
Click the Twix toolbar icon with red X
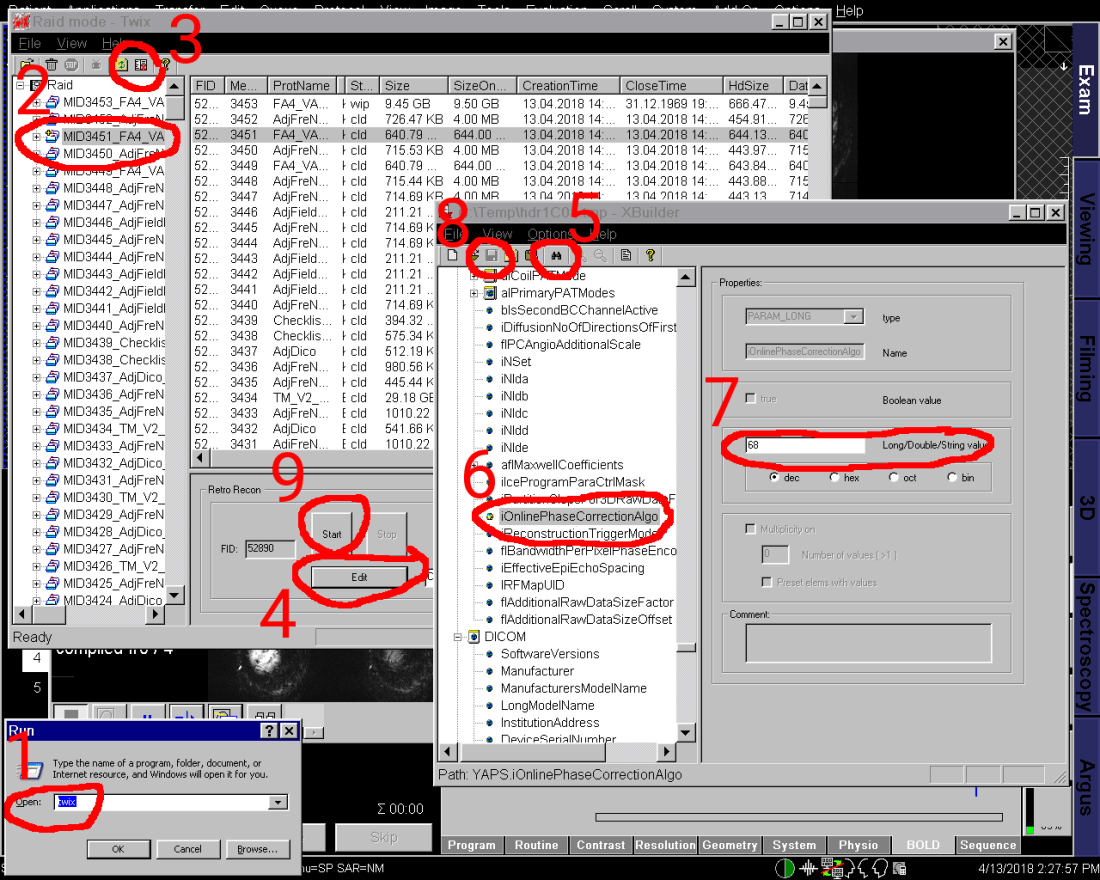[x=141, y=64]
